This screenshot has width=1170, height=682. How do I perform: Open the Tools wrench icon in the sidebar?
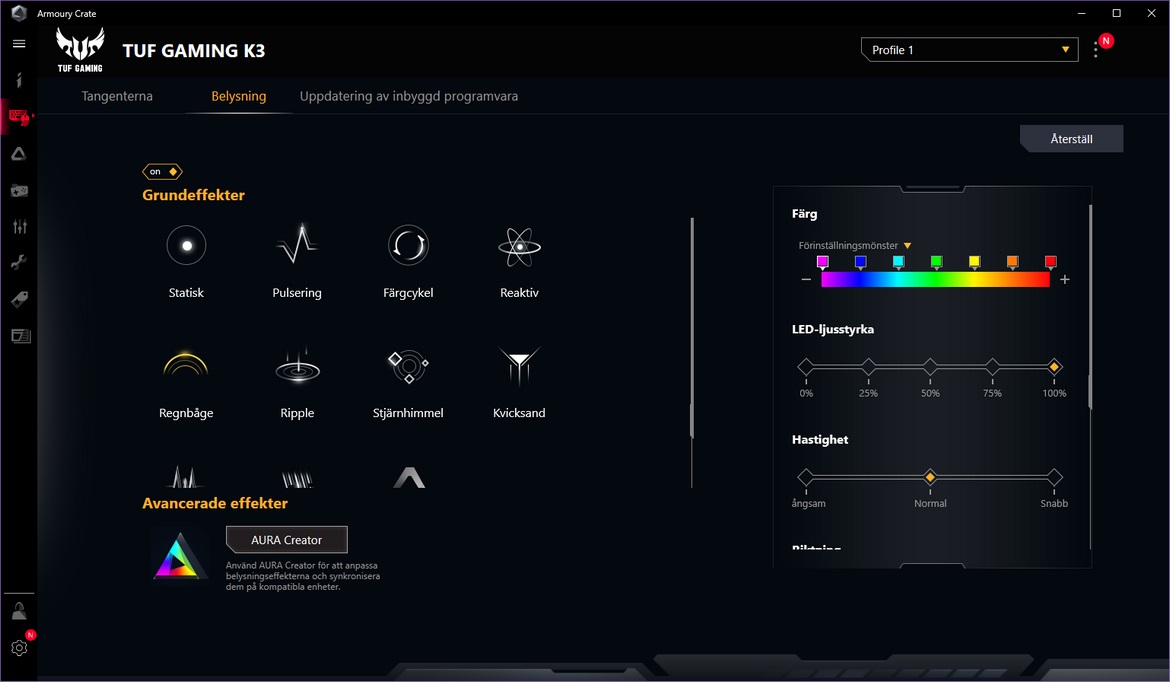tap(19, 262)
